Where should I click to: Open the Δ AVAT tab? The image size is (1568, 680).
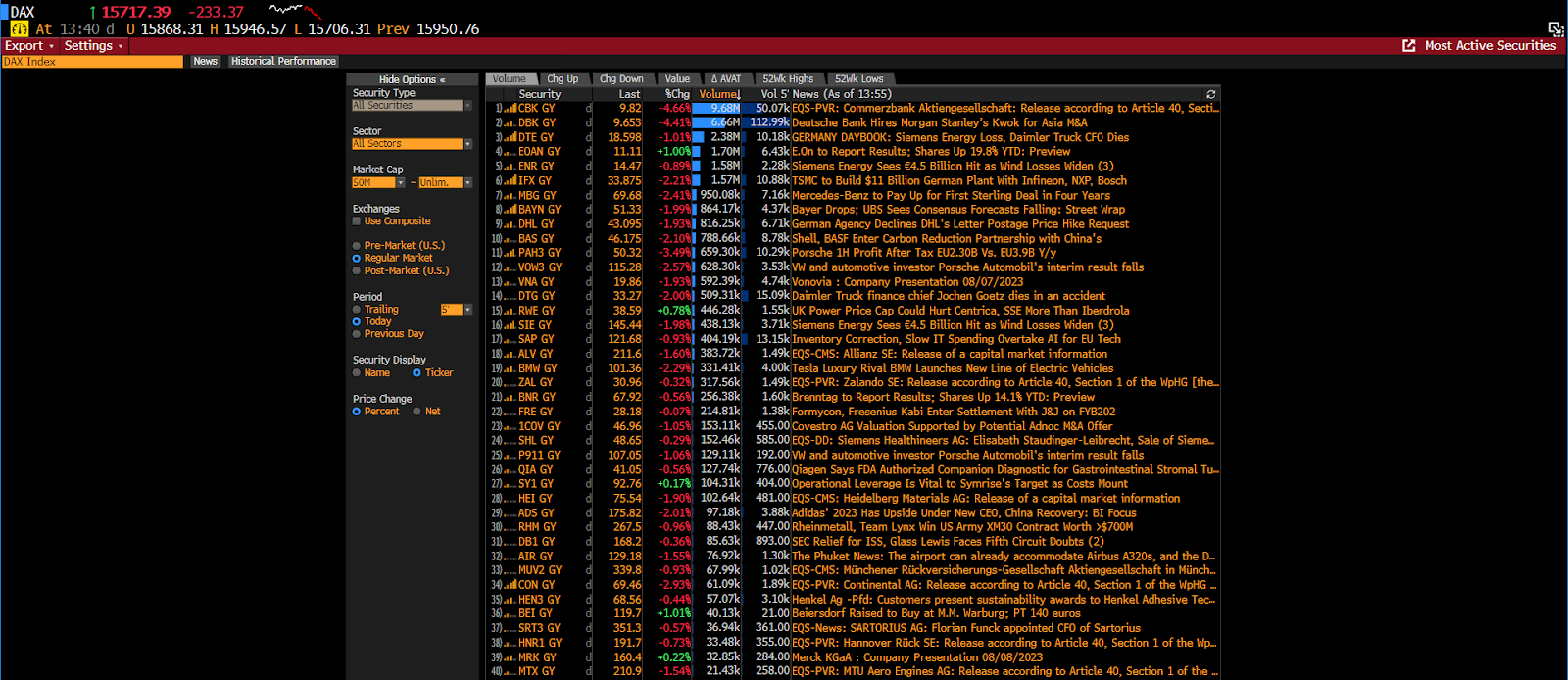(726, 79)
